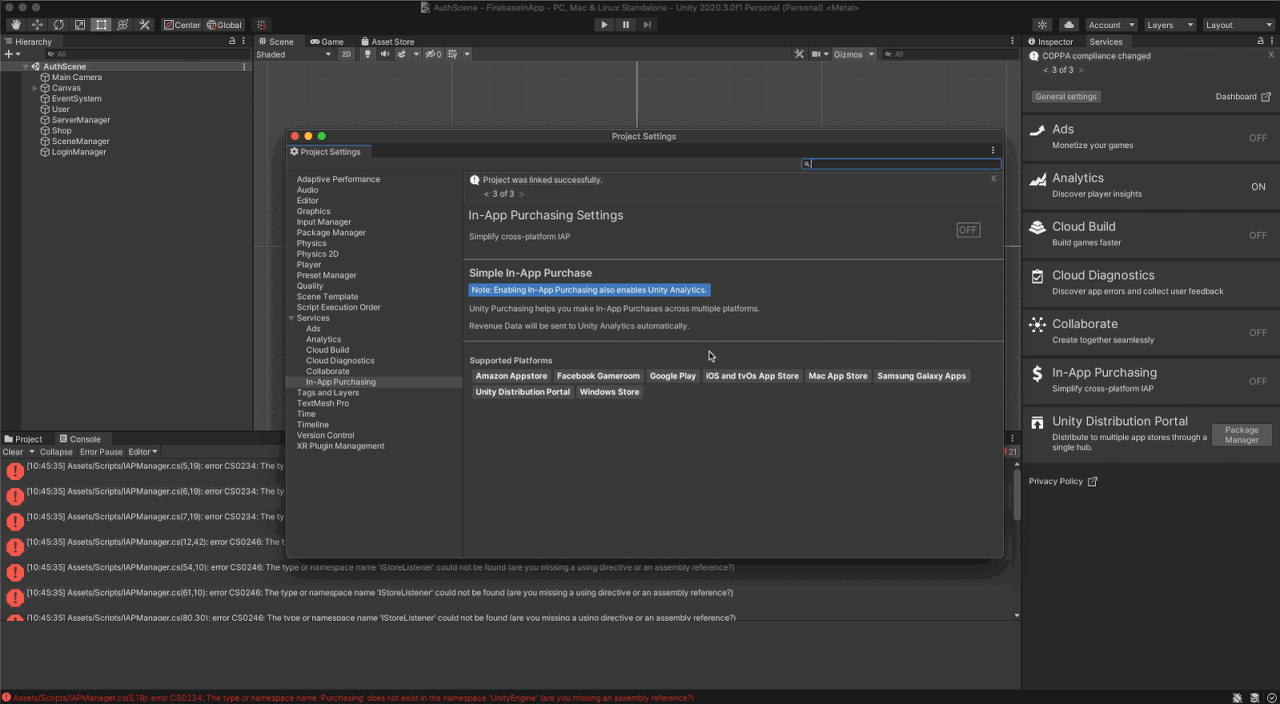Select Player in Project Settings list
1280x704 pixels.
[x=309, y=265]
